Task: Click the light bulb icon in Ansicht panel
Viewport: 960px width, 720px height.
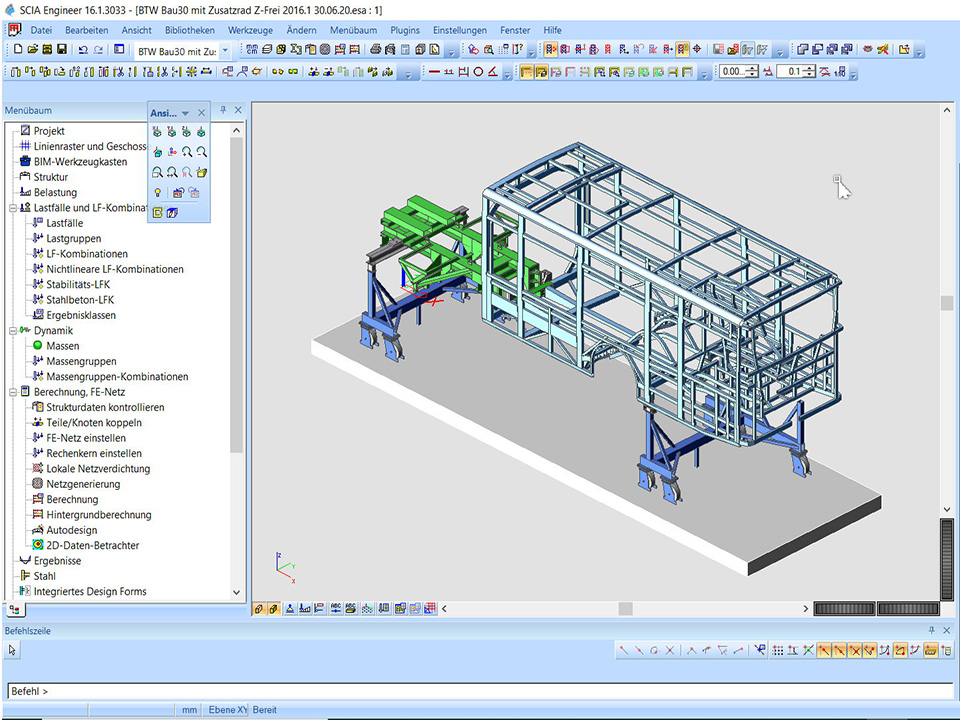Action: [x=157, y=192]
